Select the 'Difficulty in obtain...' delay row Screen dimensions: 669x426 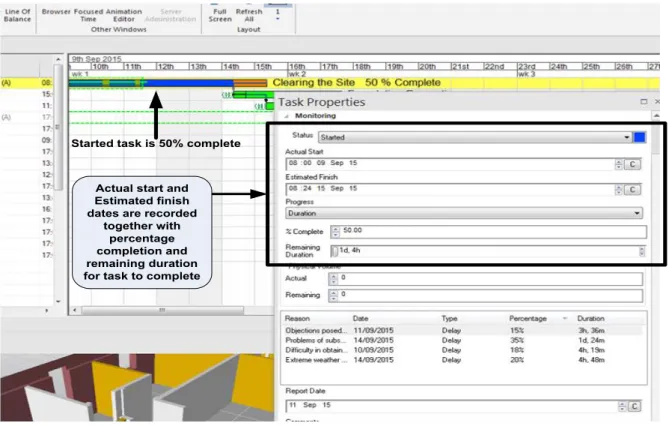(x=463, y=350)
